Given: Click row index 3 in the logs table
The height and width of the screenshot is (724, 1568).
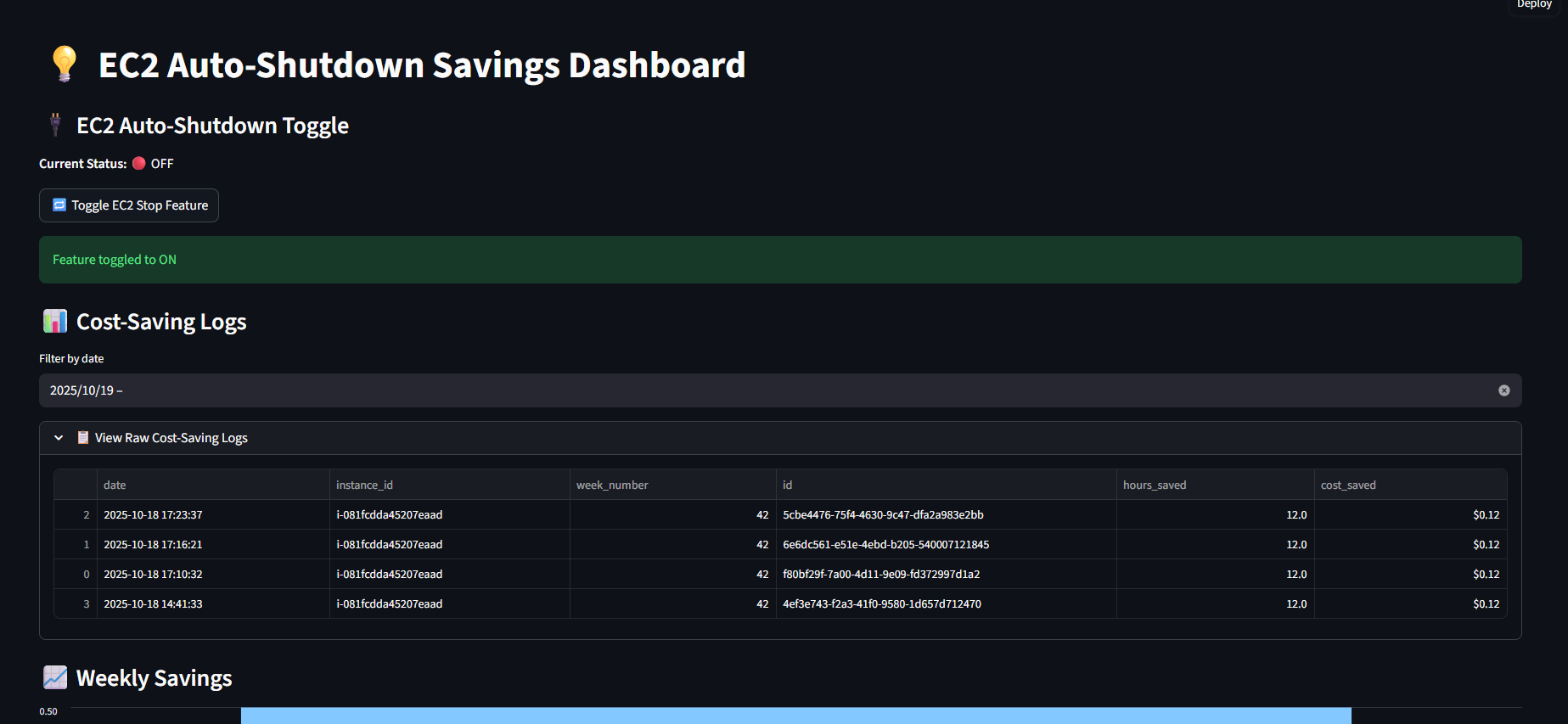Looking at the screenshot, I should pyautogui.click(x=76, y=603).
